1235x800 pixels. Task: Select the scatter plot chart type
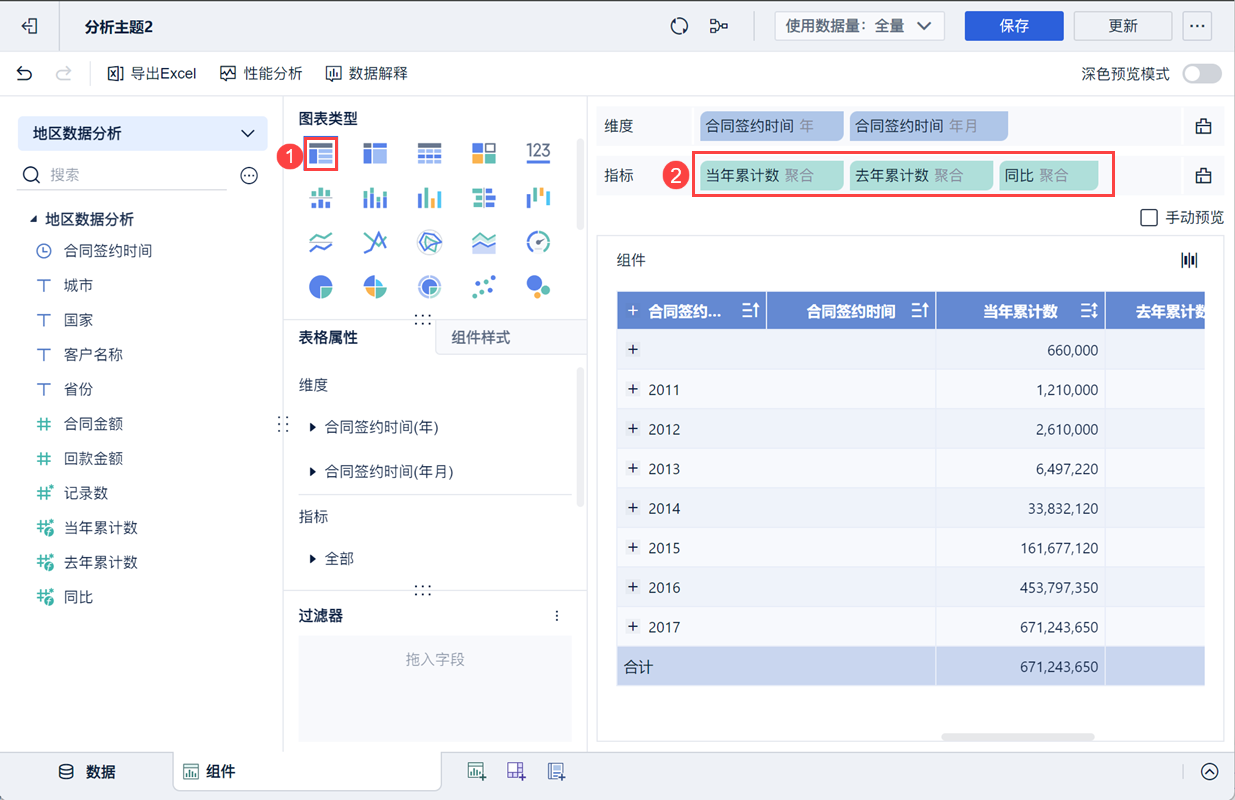click(x=484, y=287)
